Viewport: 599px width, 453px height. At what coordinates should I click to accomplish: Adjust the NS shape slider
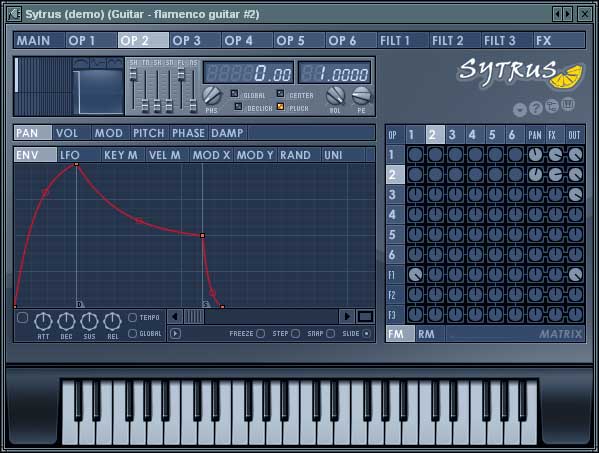[193, 105]
